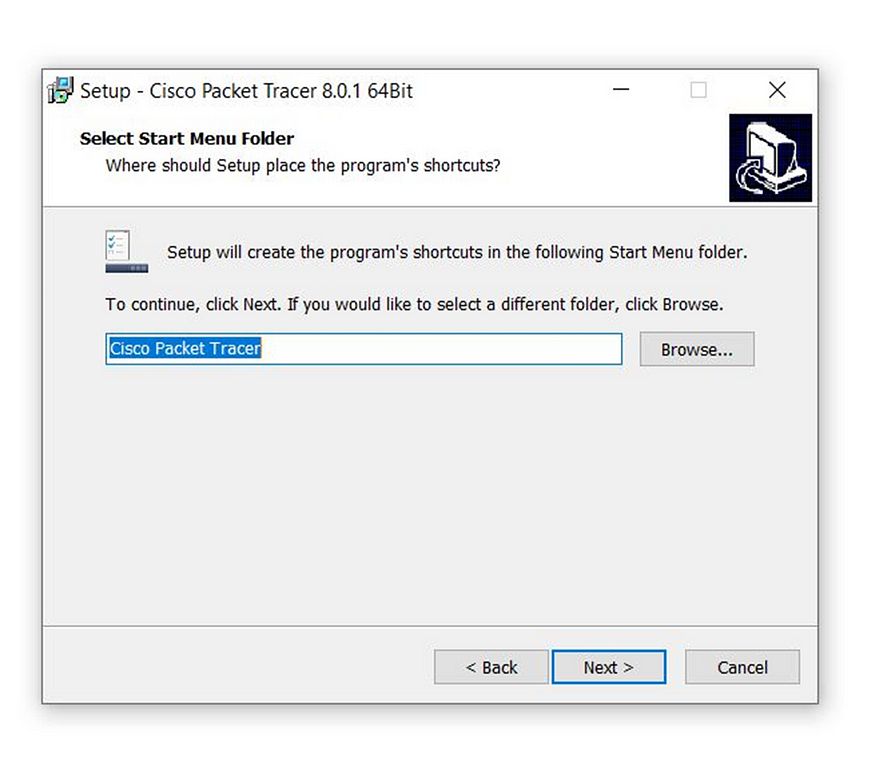Open the Browse folder dialog

696,349
